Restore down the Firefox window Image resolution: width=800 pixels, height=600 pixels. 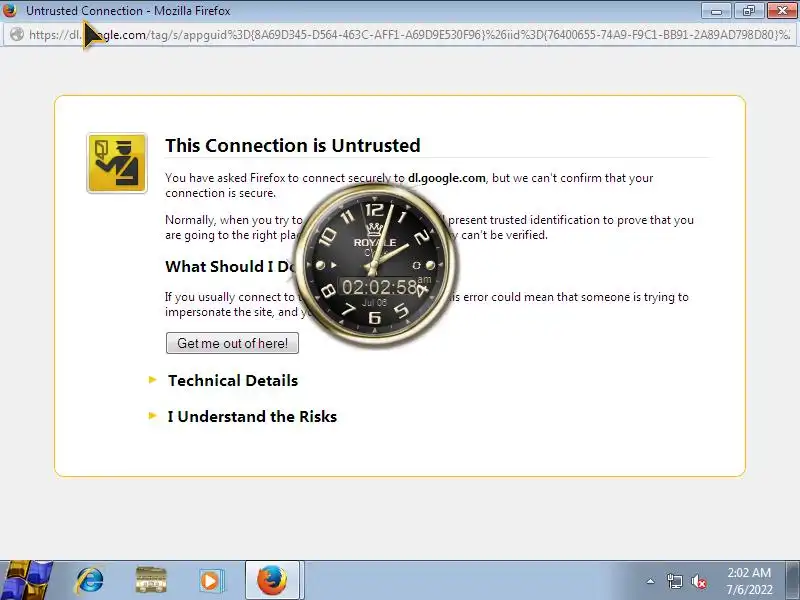(x=748, y=11)
